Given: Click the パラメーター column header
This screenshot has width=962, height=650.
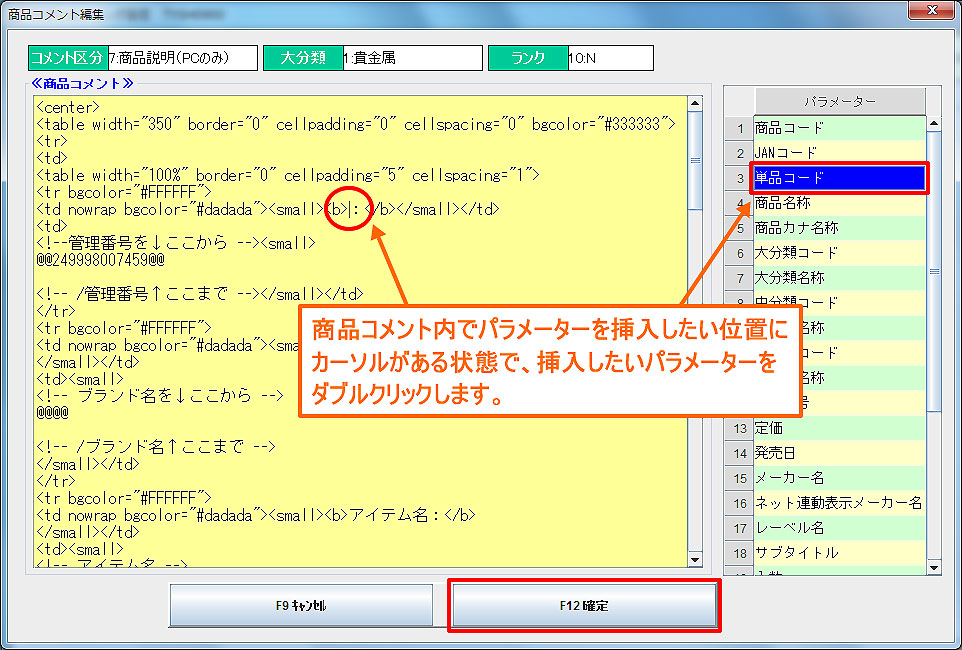Looking at the screenshot, I should coord(839,101).
